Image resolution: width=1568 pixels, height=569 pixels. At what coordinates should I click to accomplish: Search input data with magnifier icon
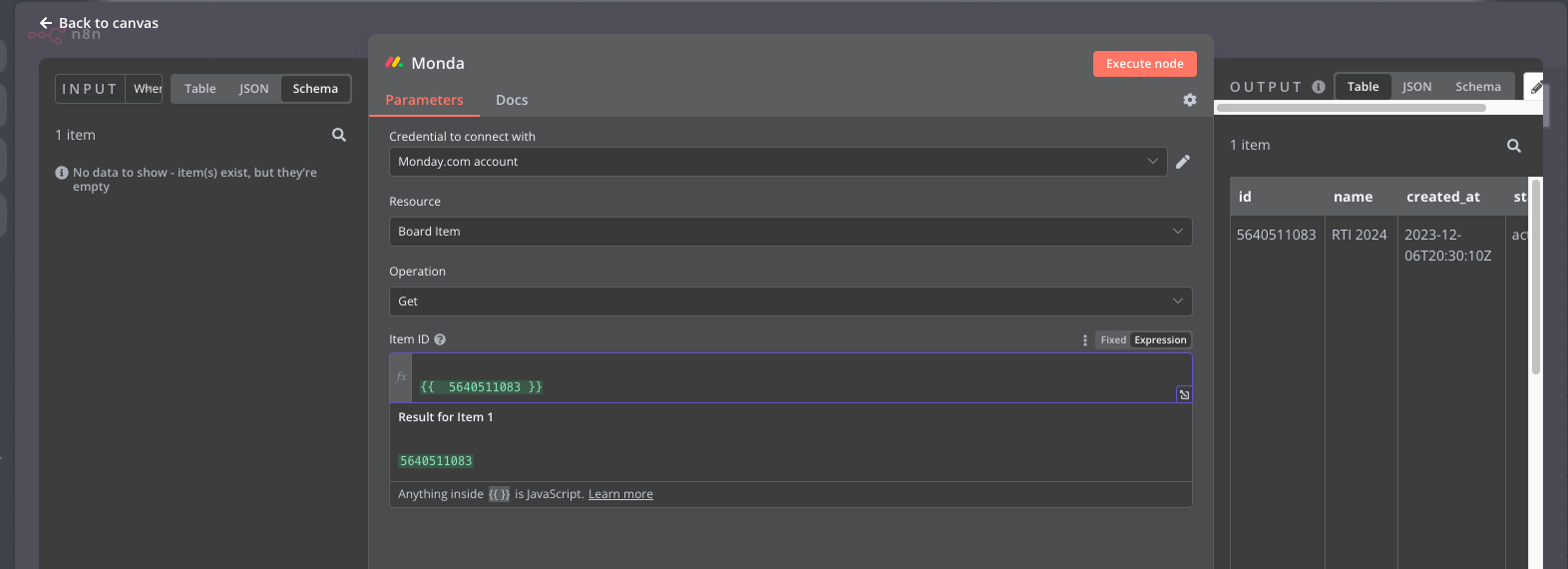pos(339,135)
